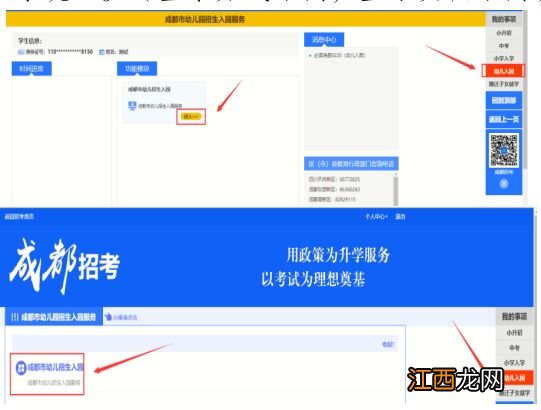
Task: Click the 用政策为升学服务 slogan text
Action: pos(338,255)
